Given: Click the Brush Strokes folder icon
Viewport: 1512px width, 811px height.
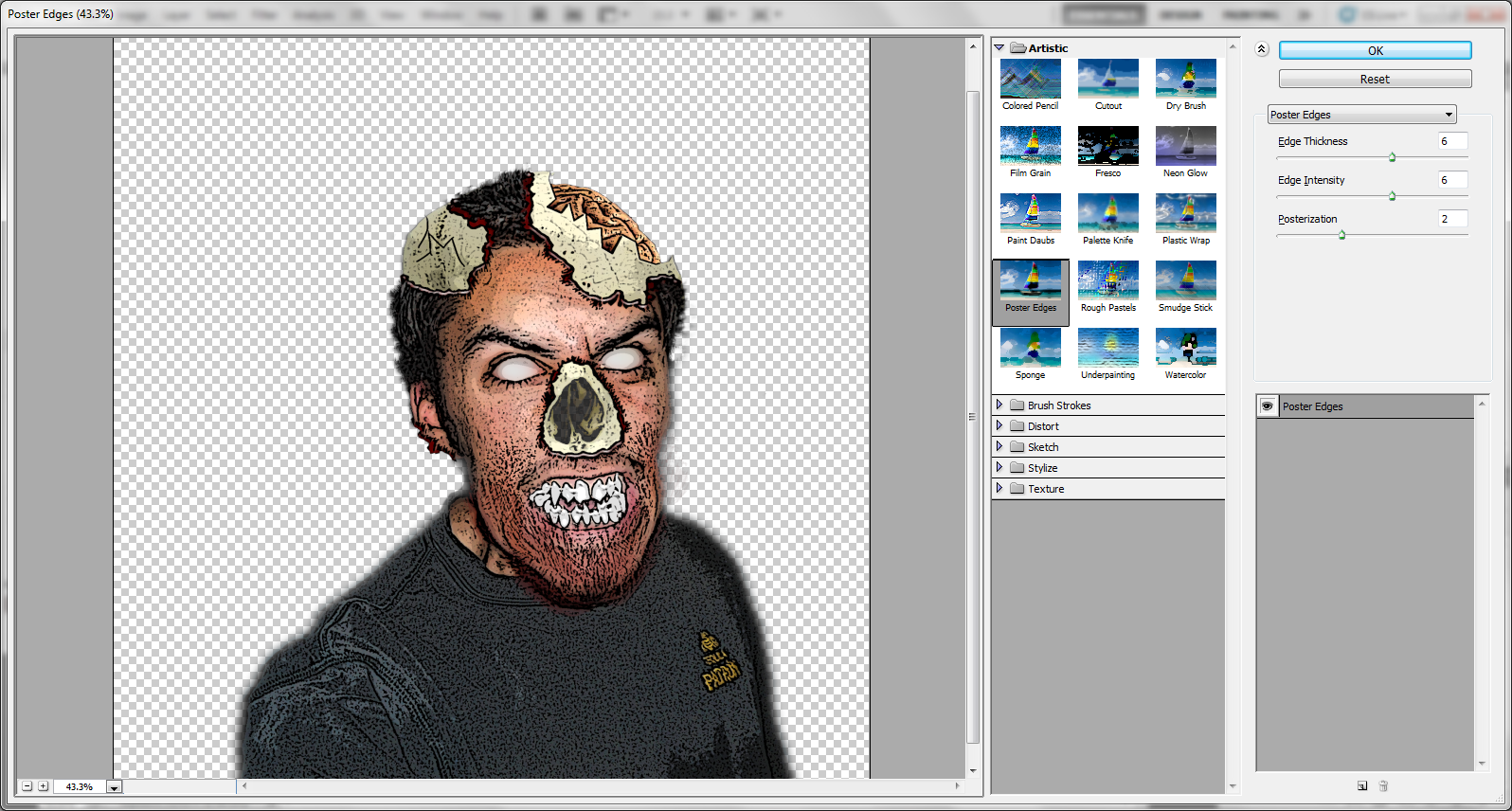Looking at the screenshot, I should pos(1017,405).
